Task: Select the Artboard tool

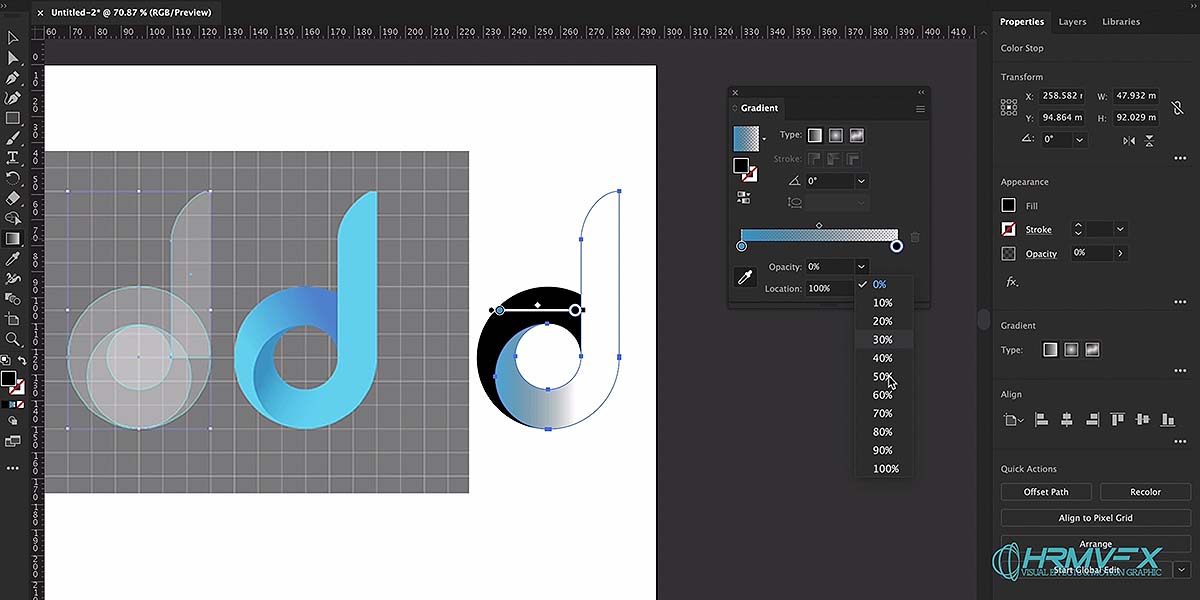Action: coord(13,319)
